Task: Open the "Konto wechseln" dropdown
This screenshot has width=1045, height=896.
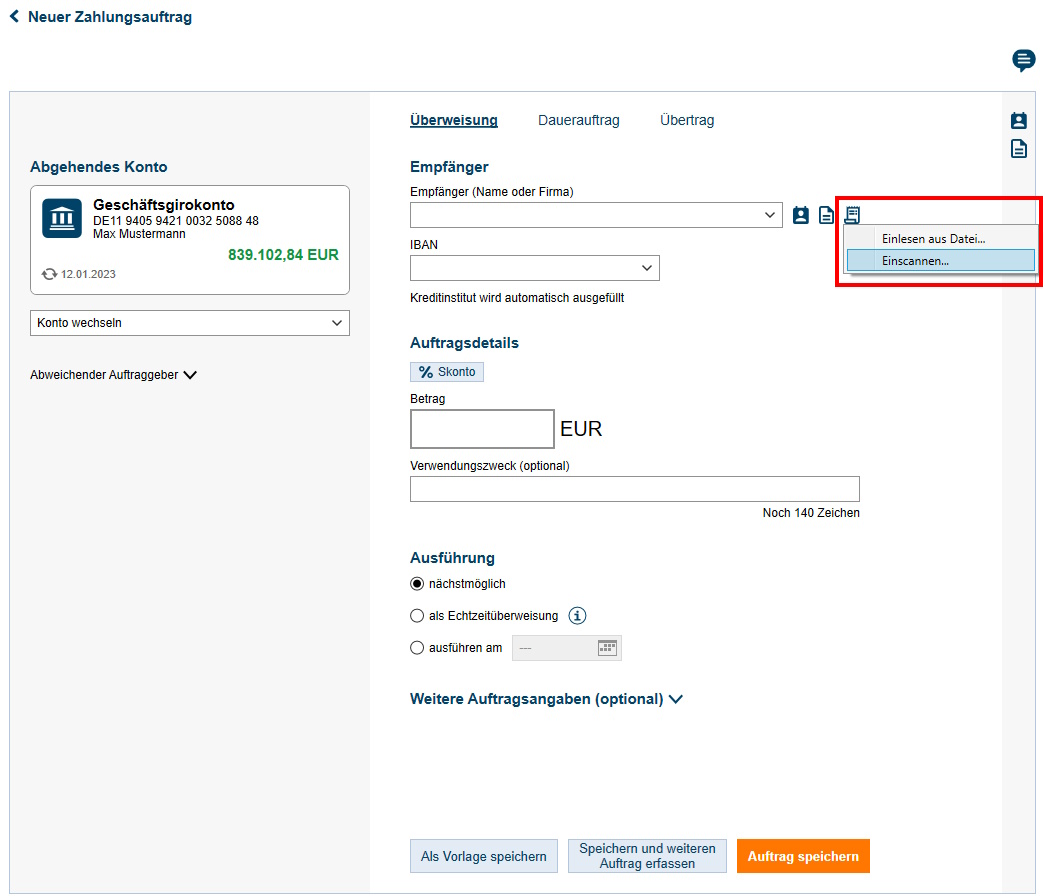Action: pyautogui.click(x=190, y=323)
